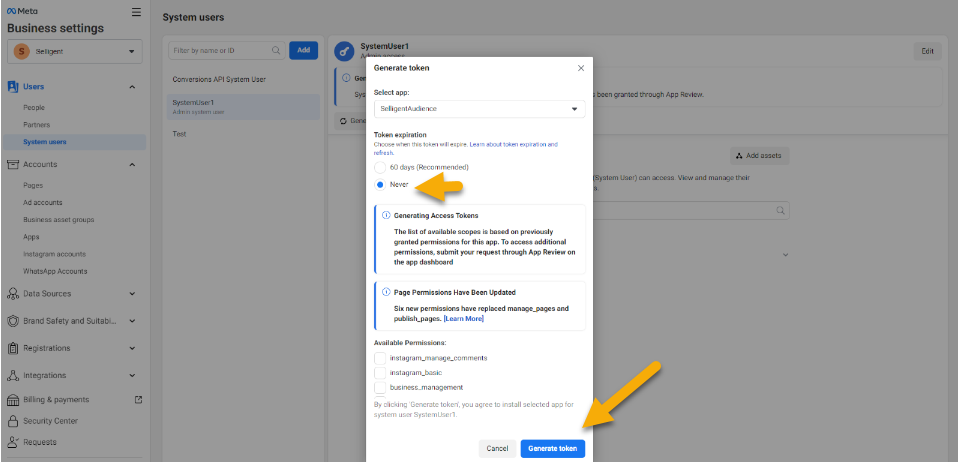Click the Requests icon in sidebar

pos(14,442)
